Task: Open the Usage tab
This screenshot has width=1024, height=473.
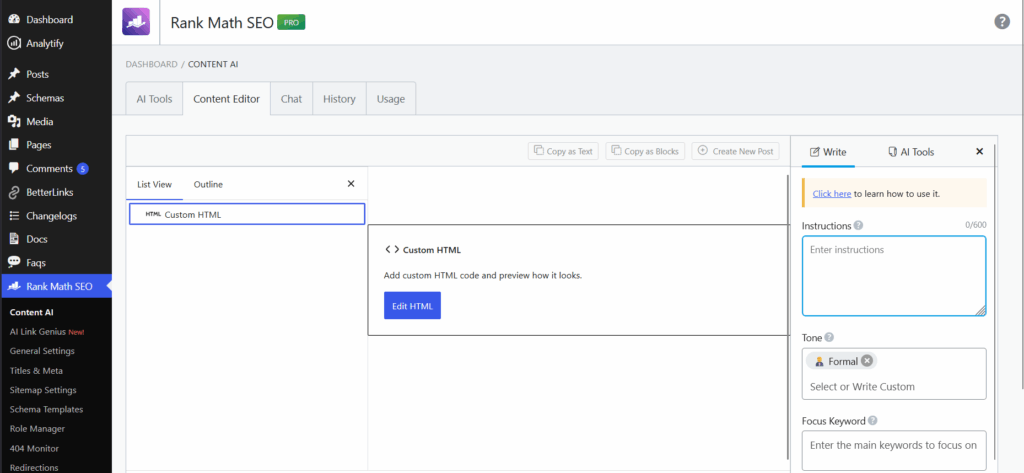Action: [391, 99]
